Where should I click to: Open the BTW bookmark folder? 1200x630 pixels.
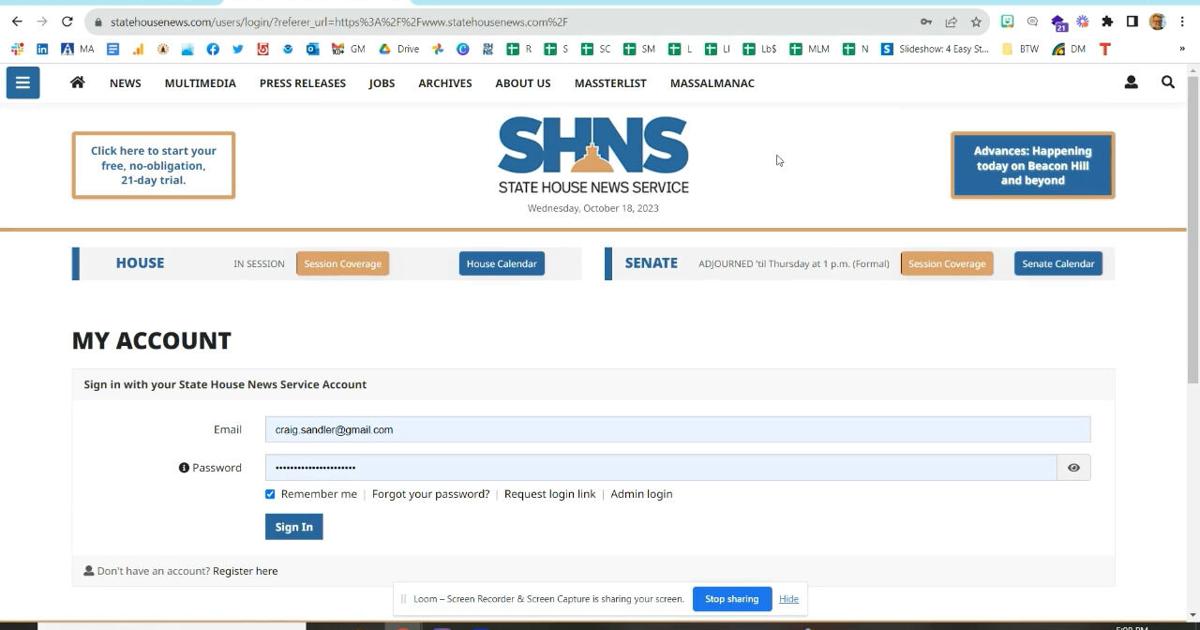click(x=1020, y=49)
